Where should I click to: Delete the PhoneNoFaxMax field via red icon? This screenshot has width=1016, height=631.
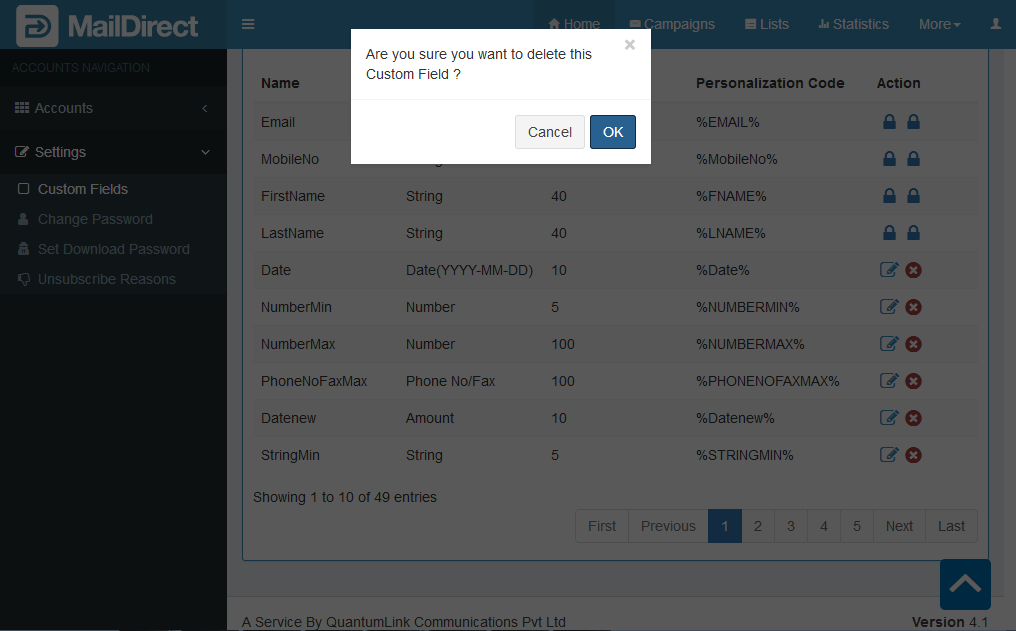click(x=913, y=381)
